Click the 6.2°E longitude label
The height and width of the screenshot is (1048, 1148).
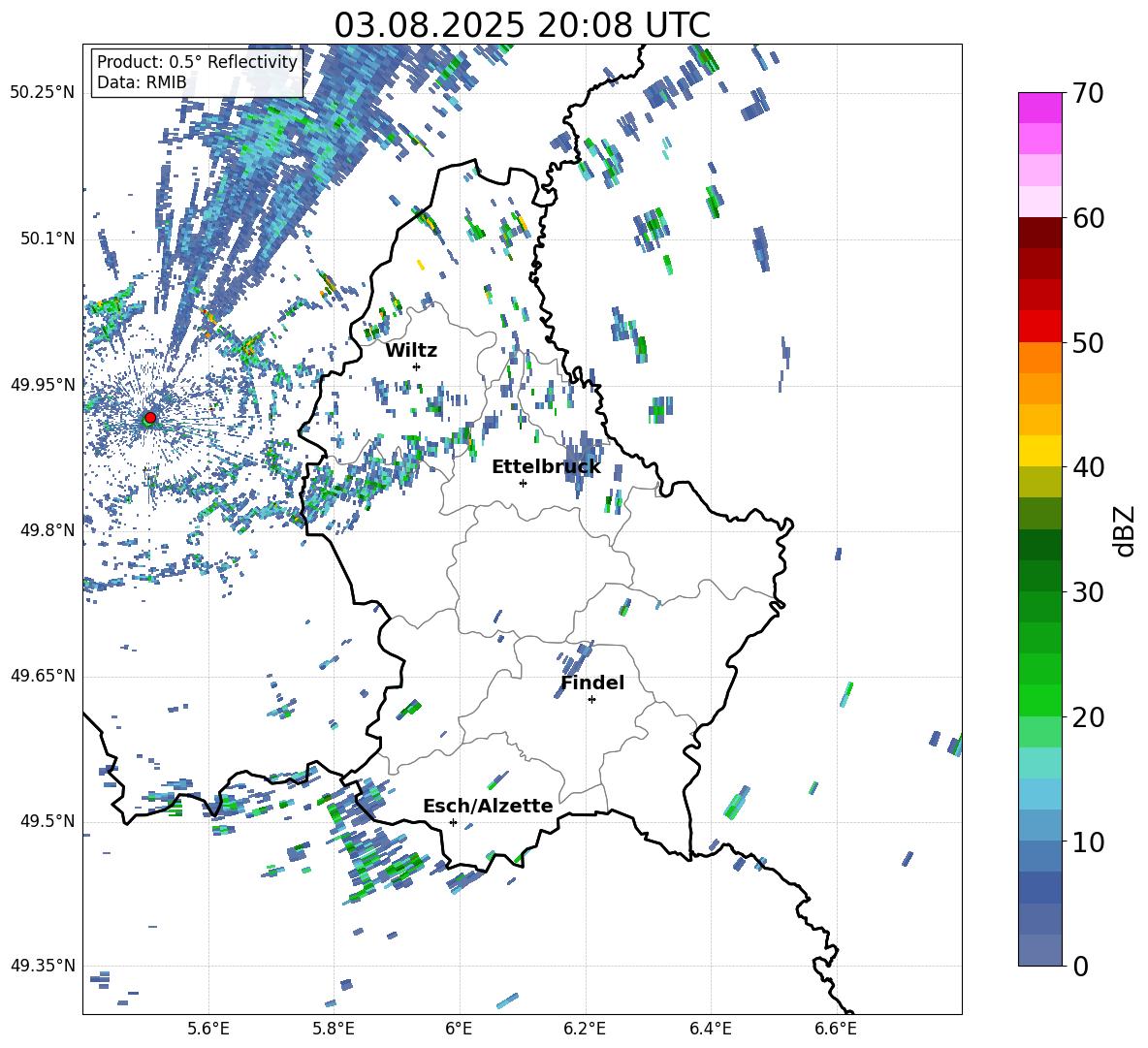(585, 1029)
